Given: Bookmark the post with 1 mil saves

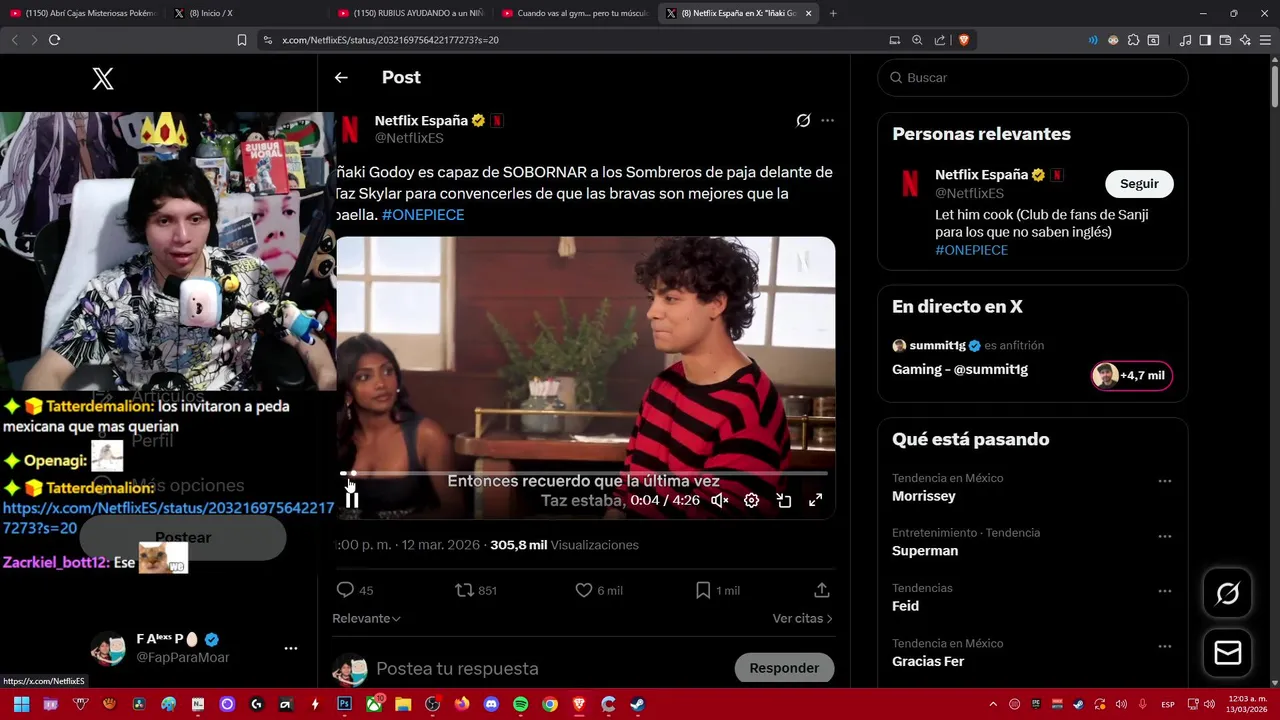Looking at the screenshot, I should [x=718, y=590].
